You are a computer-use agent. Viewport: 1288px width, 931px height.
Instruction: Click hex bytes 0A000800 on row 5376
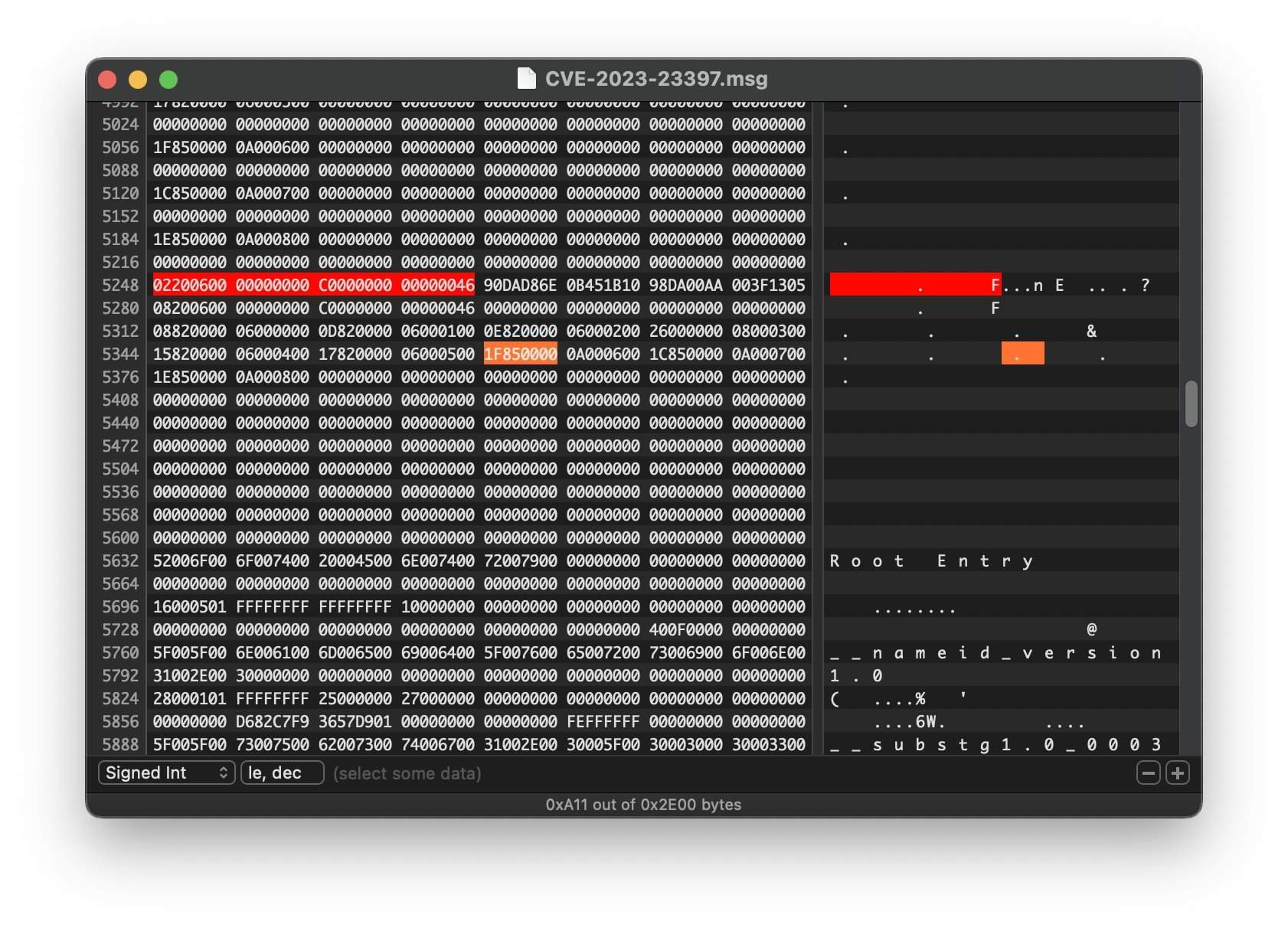click(273, 377)
